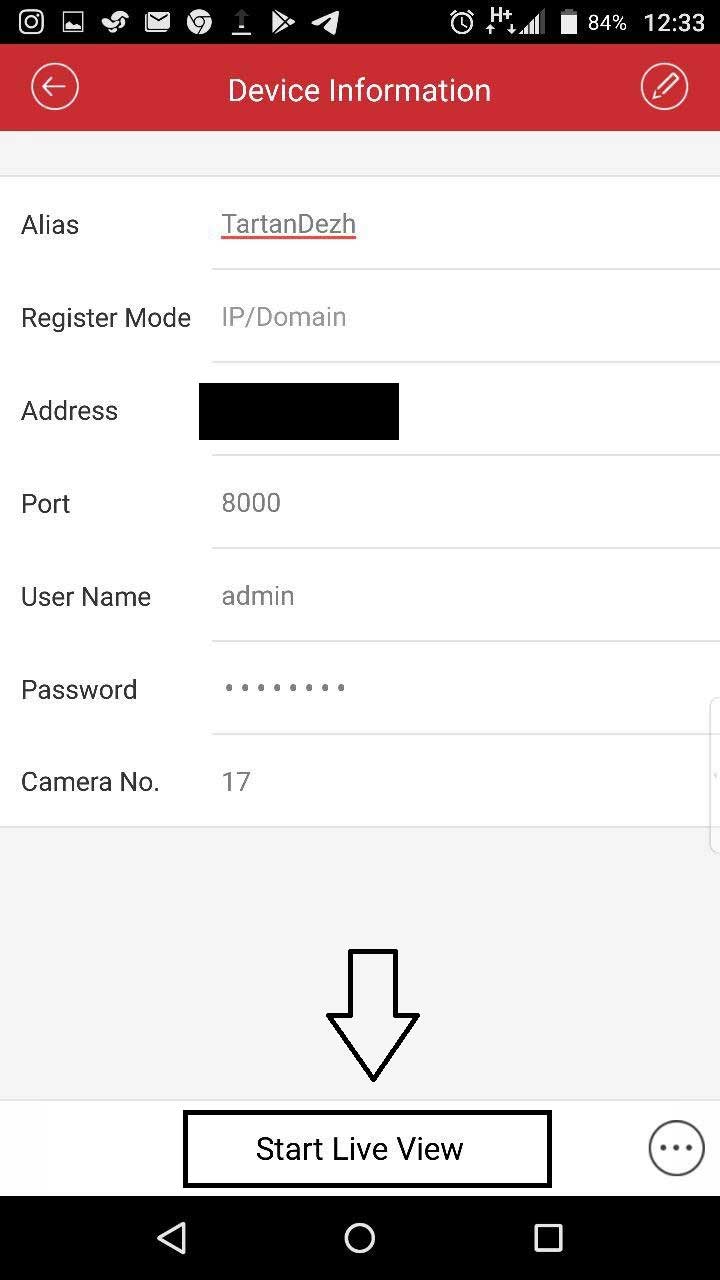Select the Camera No. field 17

pos(466,781)
